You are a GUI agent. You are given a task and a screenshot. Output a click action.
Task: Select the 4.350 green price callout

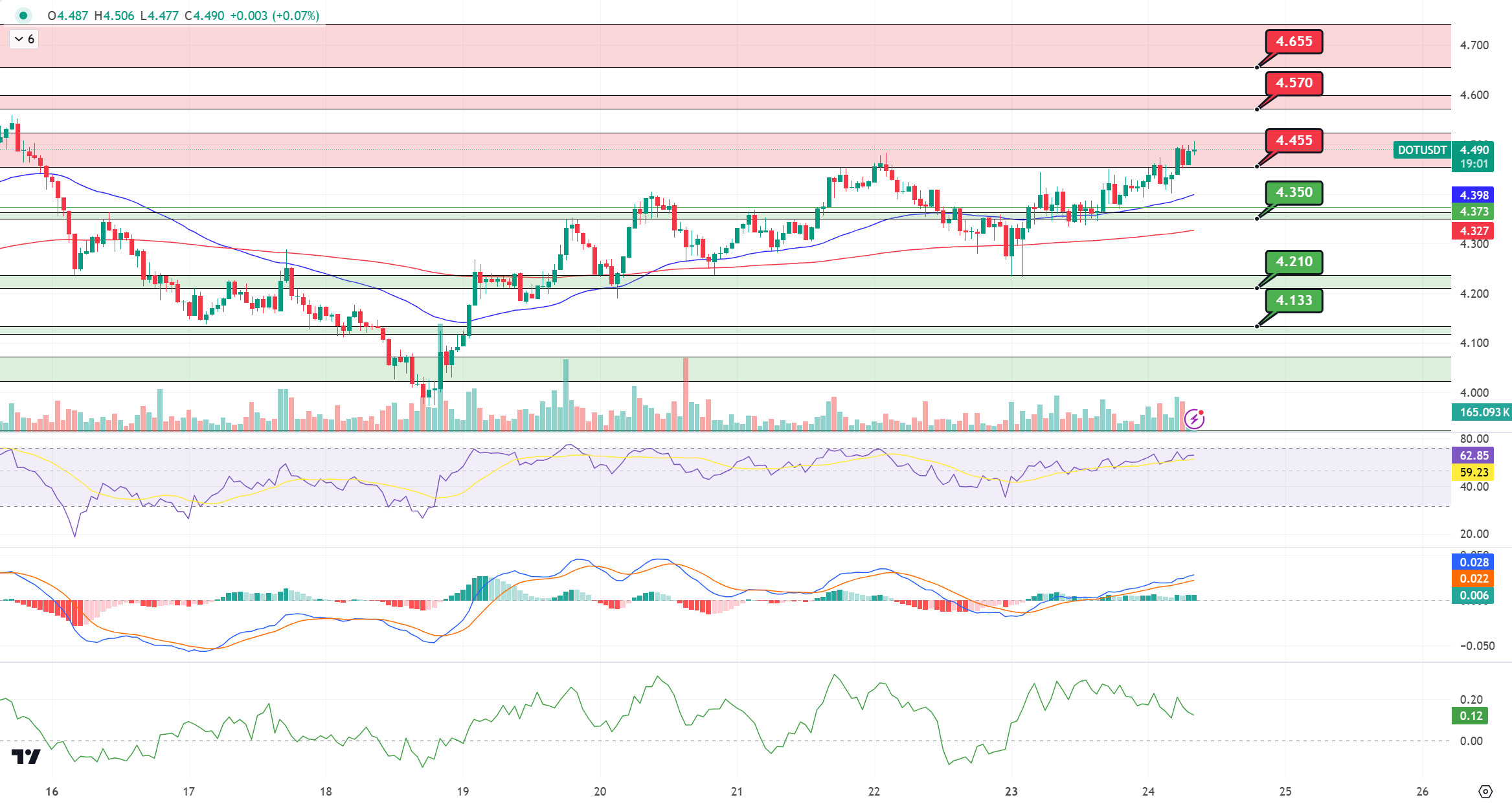coord(1294,192)
